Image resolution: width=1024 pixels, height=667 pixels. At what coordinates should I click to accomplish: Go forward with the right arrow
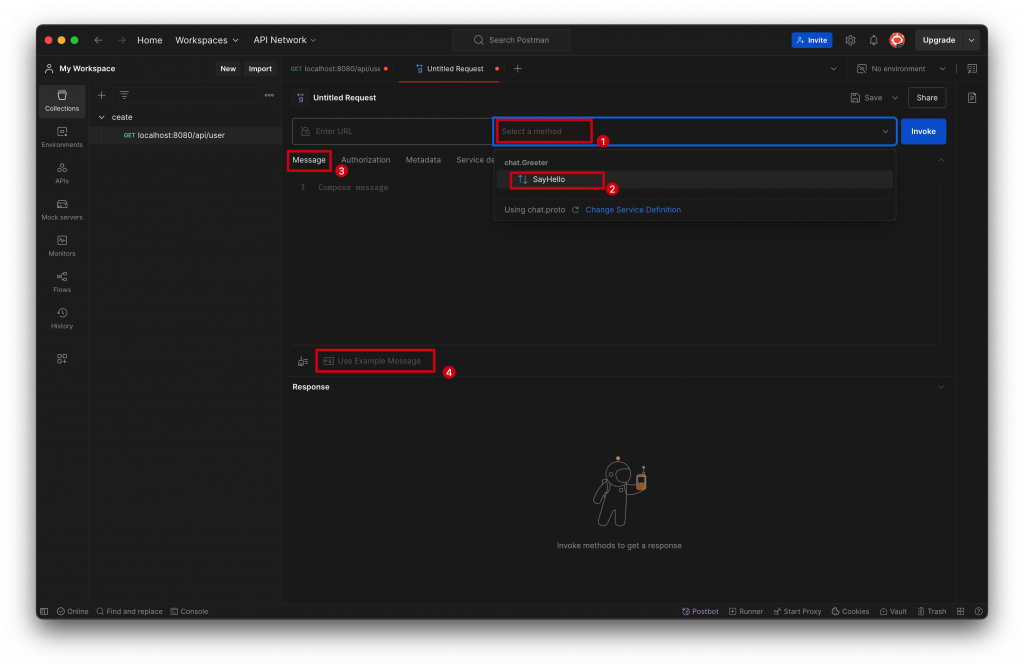coord(121,40)
